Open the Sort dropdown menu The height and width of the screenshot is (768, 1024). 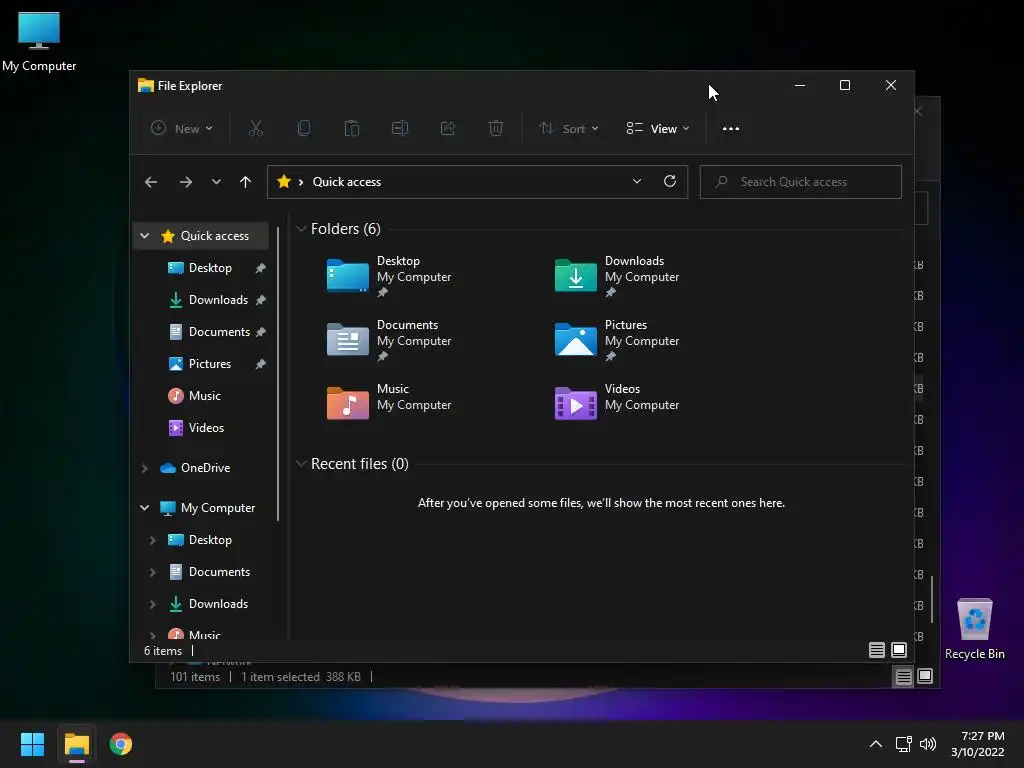coord(568,129)
